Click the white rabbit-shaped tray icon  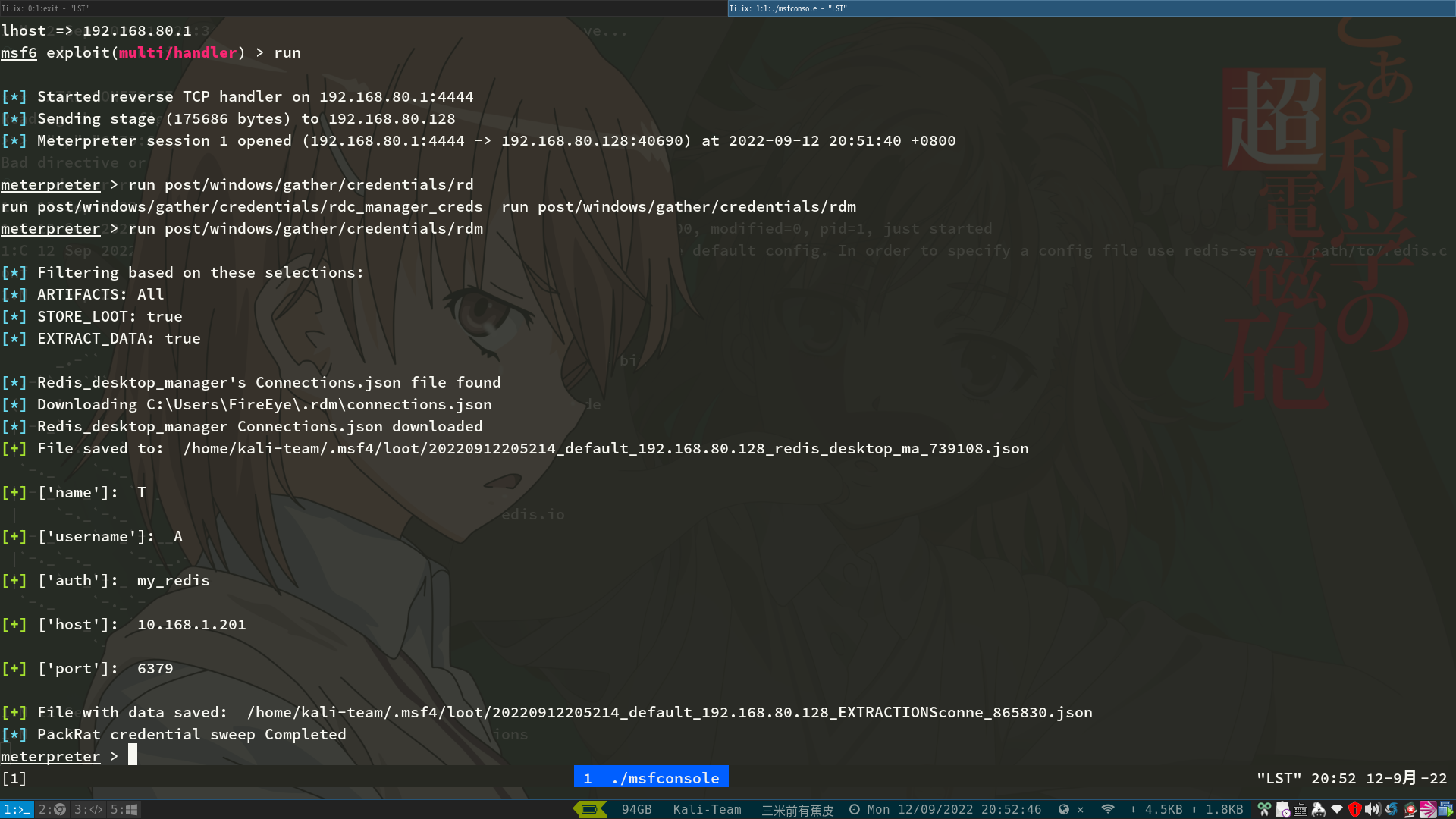click(1319, 810)
